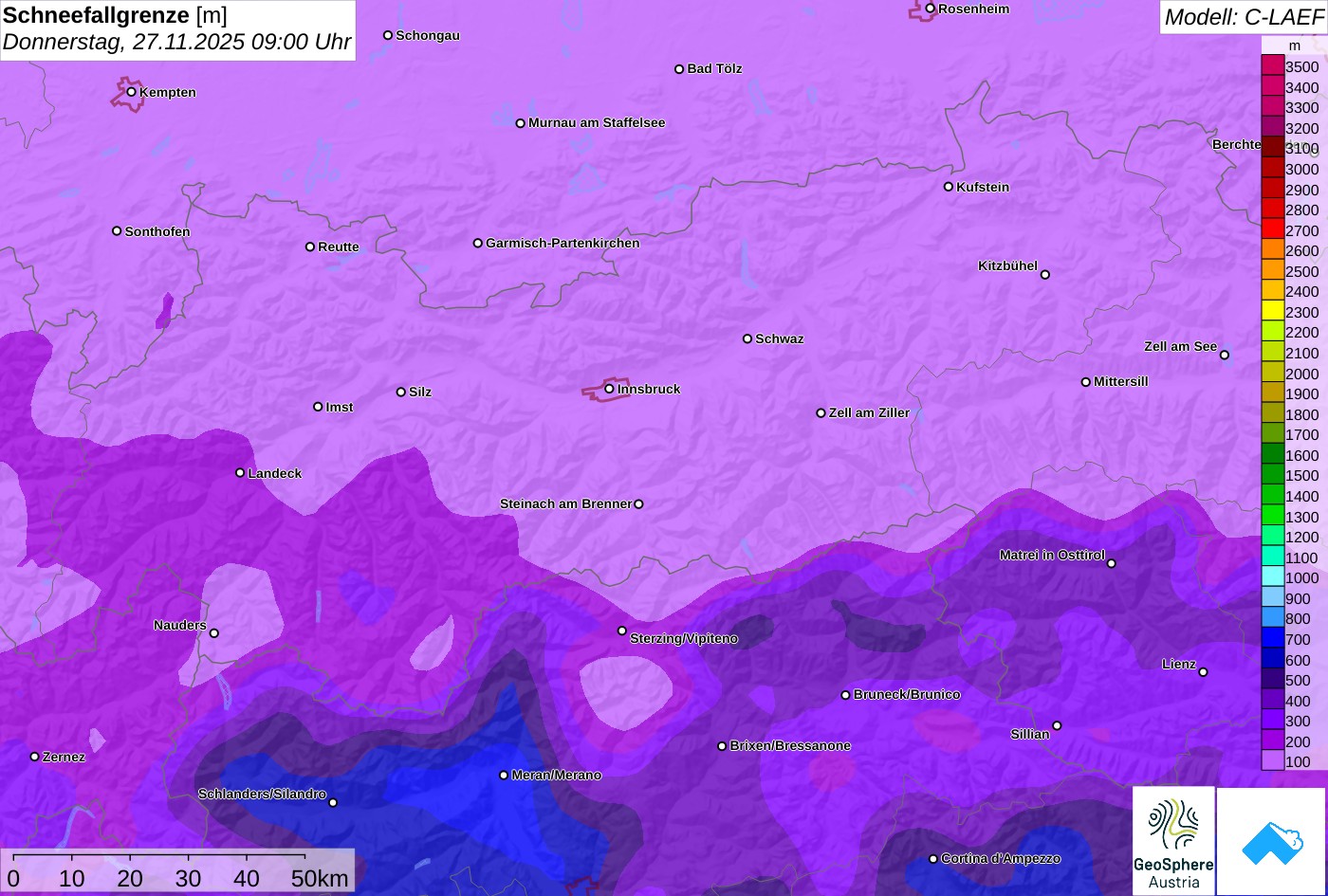The image size is (1328, 896).
Task: Click the 50km scale bar label
Action: (320, 879)
